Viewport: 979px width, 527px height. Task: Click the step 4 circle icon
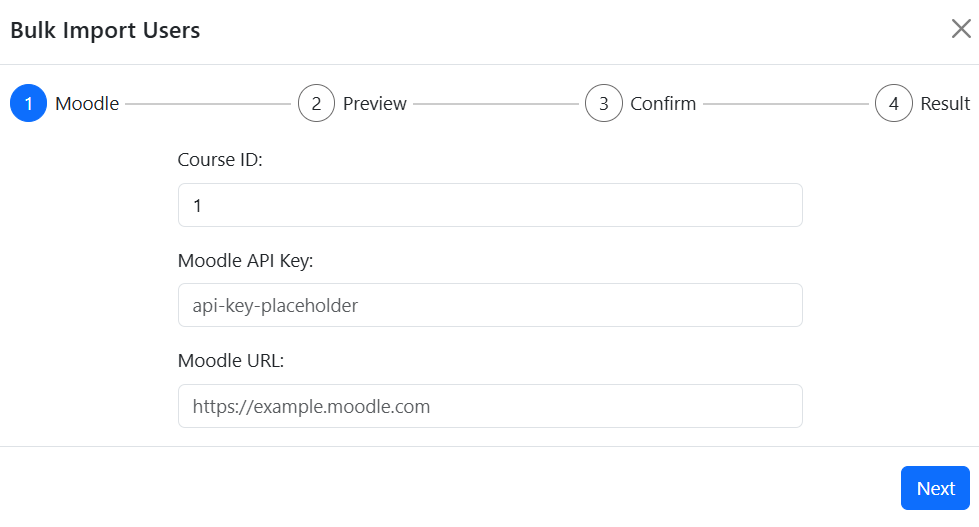(x=893, y=103)
